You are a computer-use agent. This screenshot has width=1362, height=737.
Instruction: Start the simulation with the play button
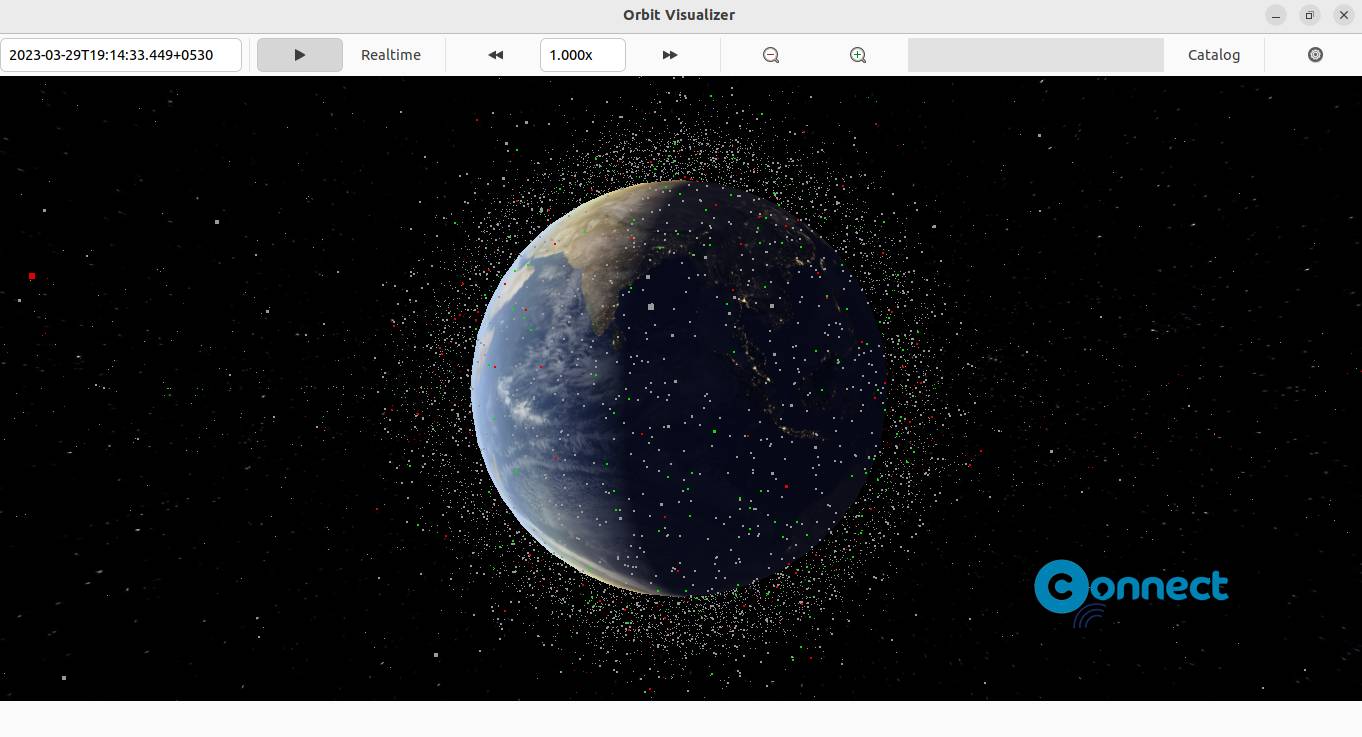point(299,55)
